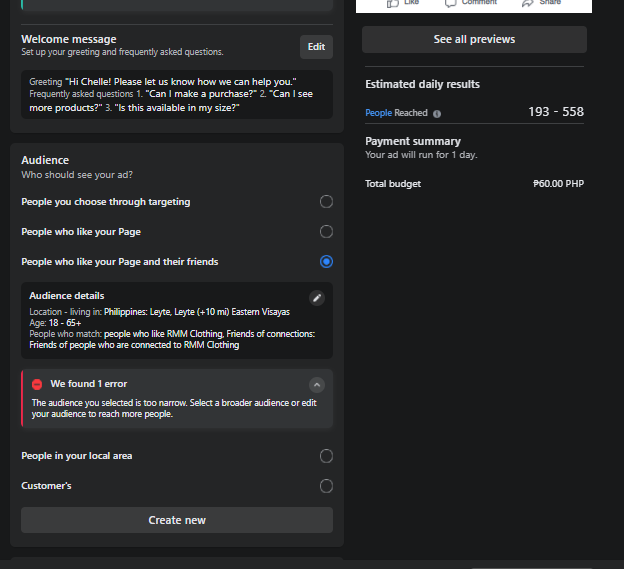
Task: Click the 'We found 1 error' heading
Action: [x=89, y=384]
